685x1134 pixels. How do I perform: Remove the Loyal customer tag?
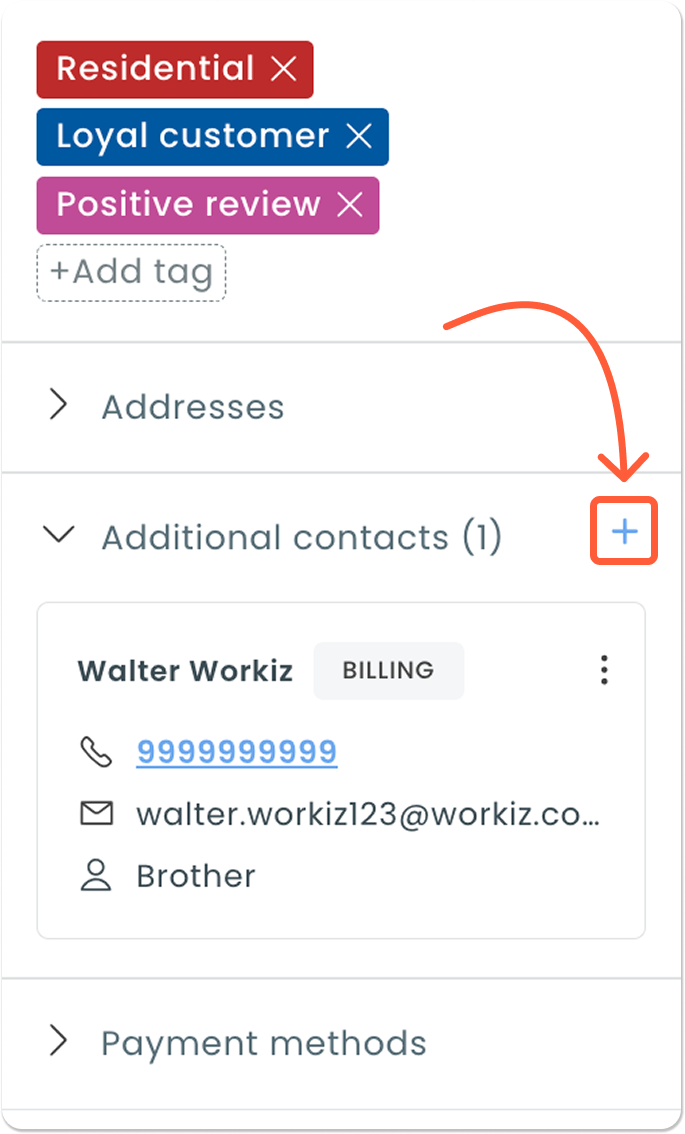click(x=359, y=137)
